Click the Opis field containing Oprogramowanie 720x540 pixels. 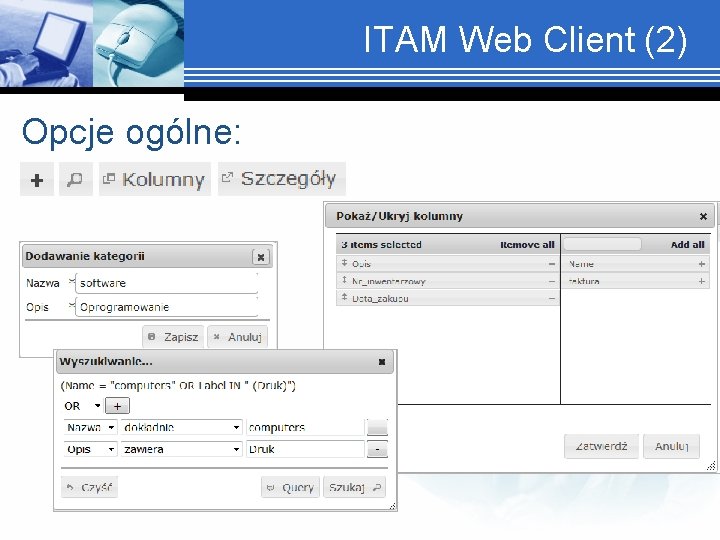(167, 307)
